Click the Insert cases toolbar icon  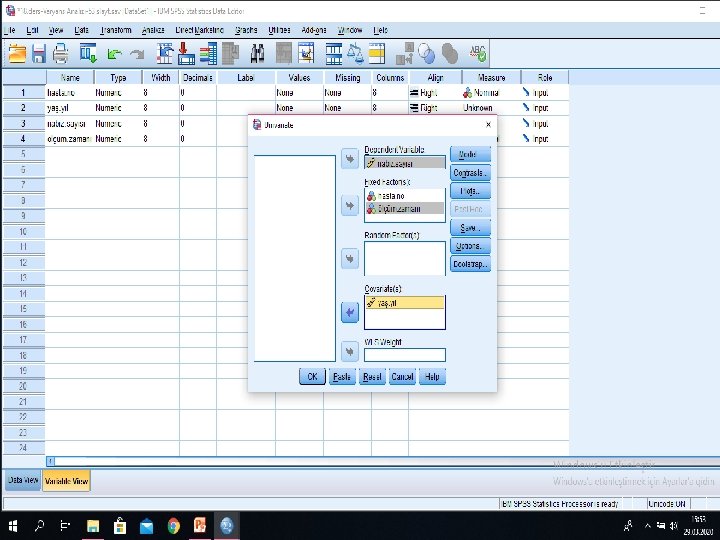click(284, 53)
